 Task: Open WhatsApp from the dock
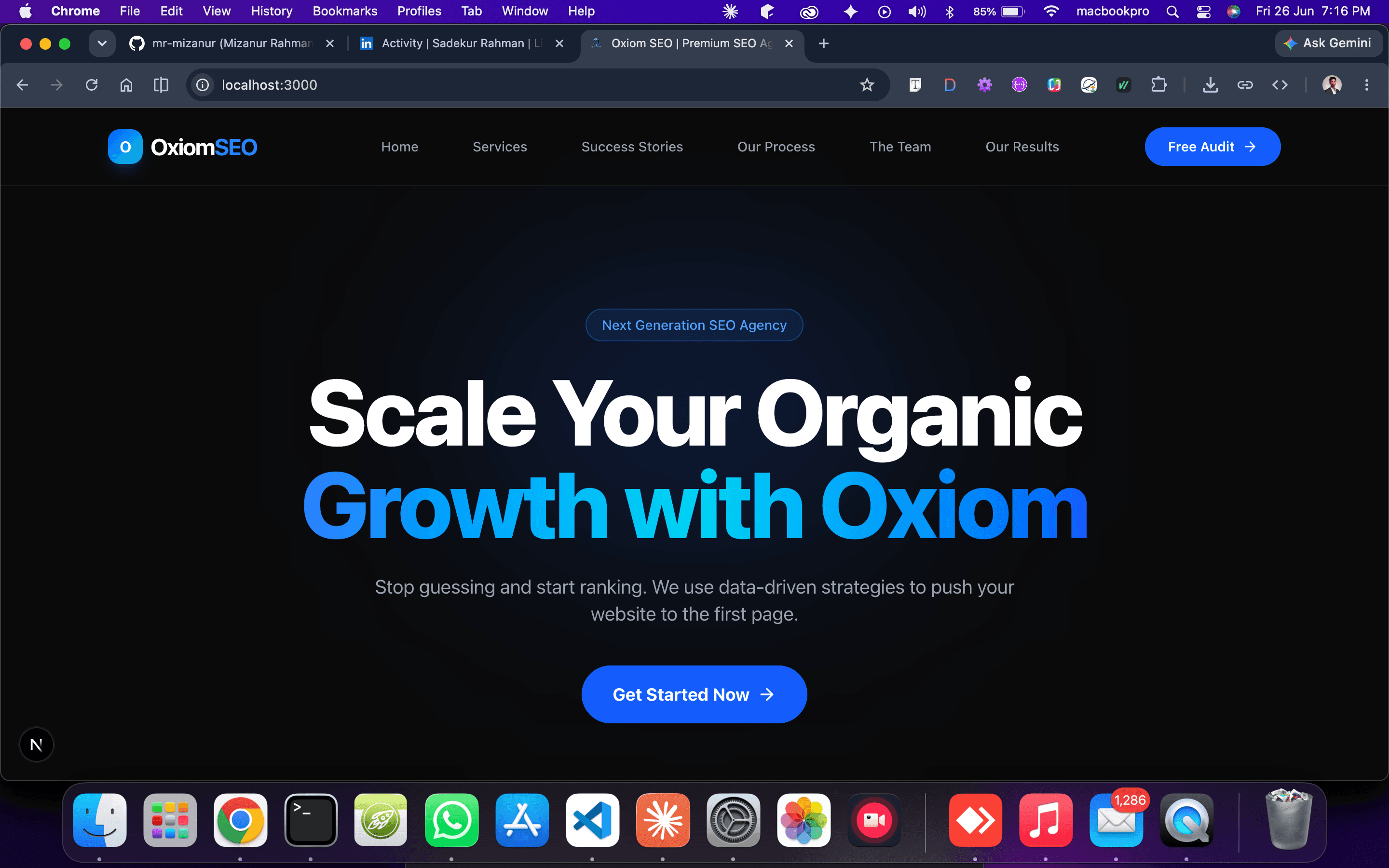coord(452,820)
